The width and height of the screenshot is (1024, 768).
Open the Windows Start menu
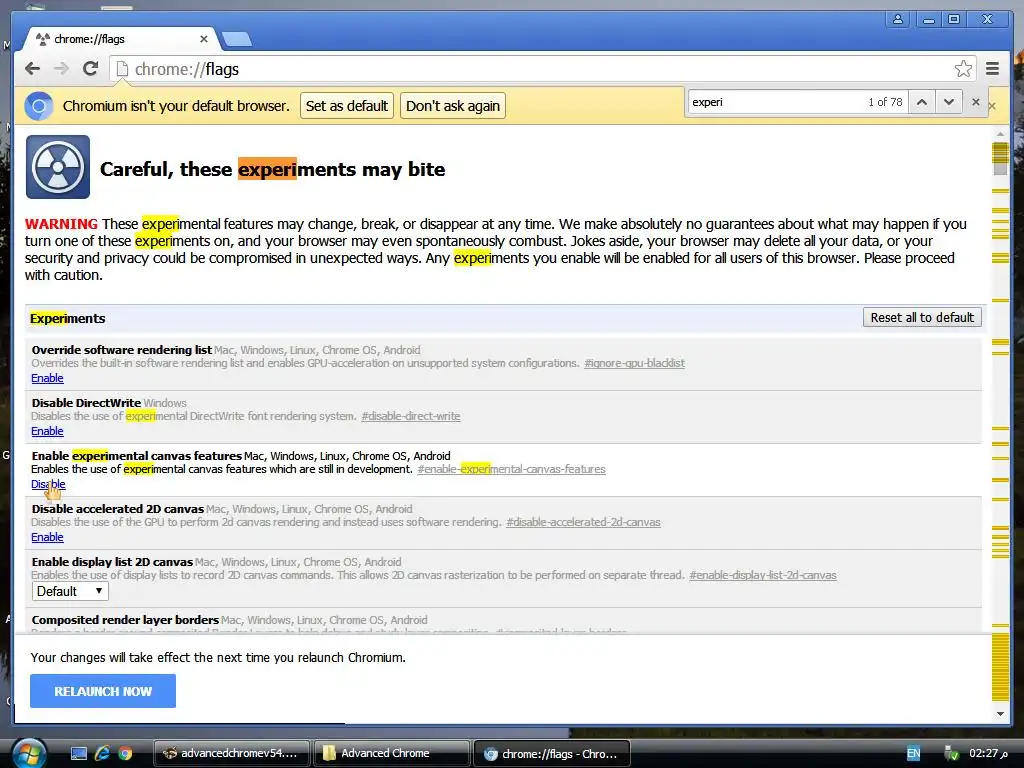click(29, 753)
